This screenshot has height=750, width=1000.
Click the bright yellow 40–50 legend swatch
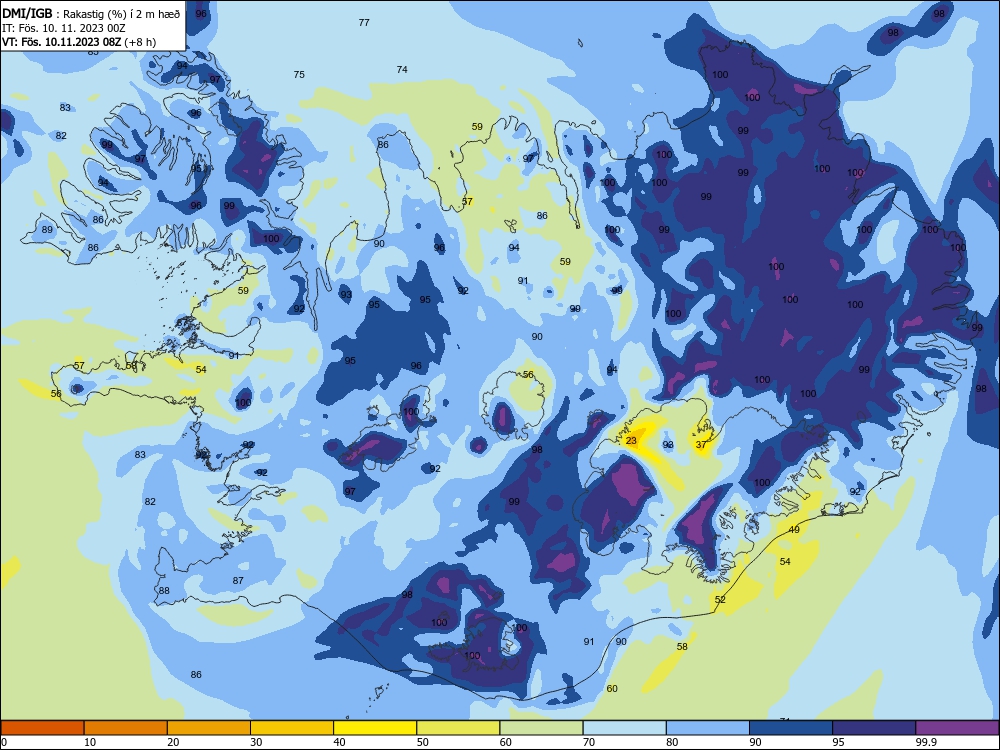pos(375,728)
